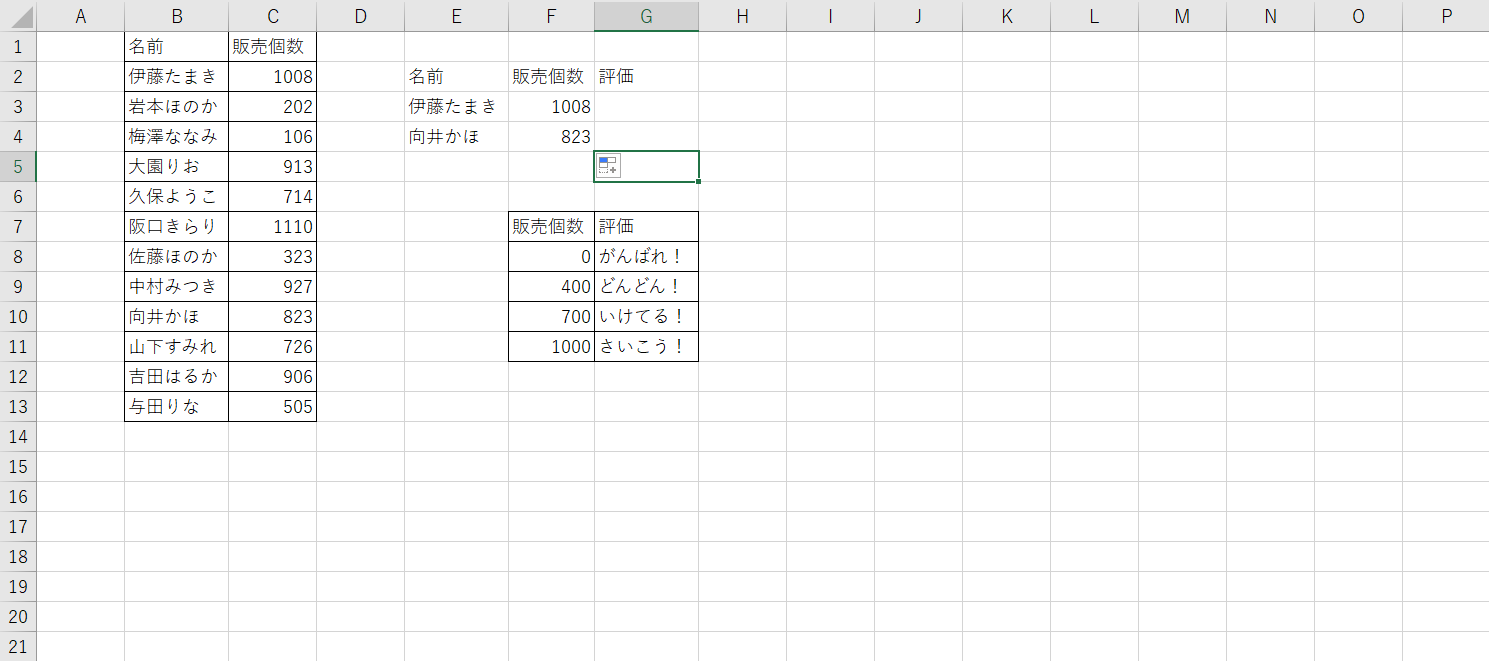Image resolution: width=1489 pixels, height=661 pixels.
Task: Click threshold value 400 in lookup table
Action: click(551, 287)
